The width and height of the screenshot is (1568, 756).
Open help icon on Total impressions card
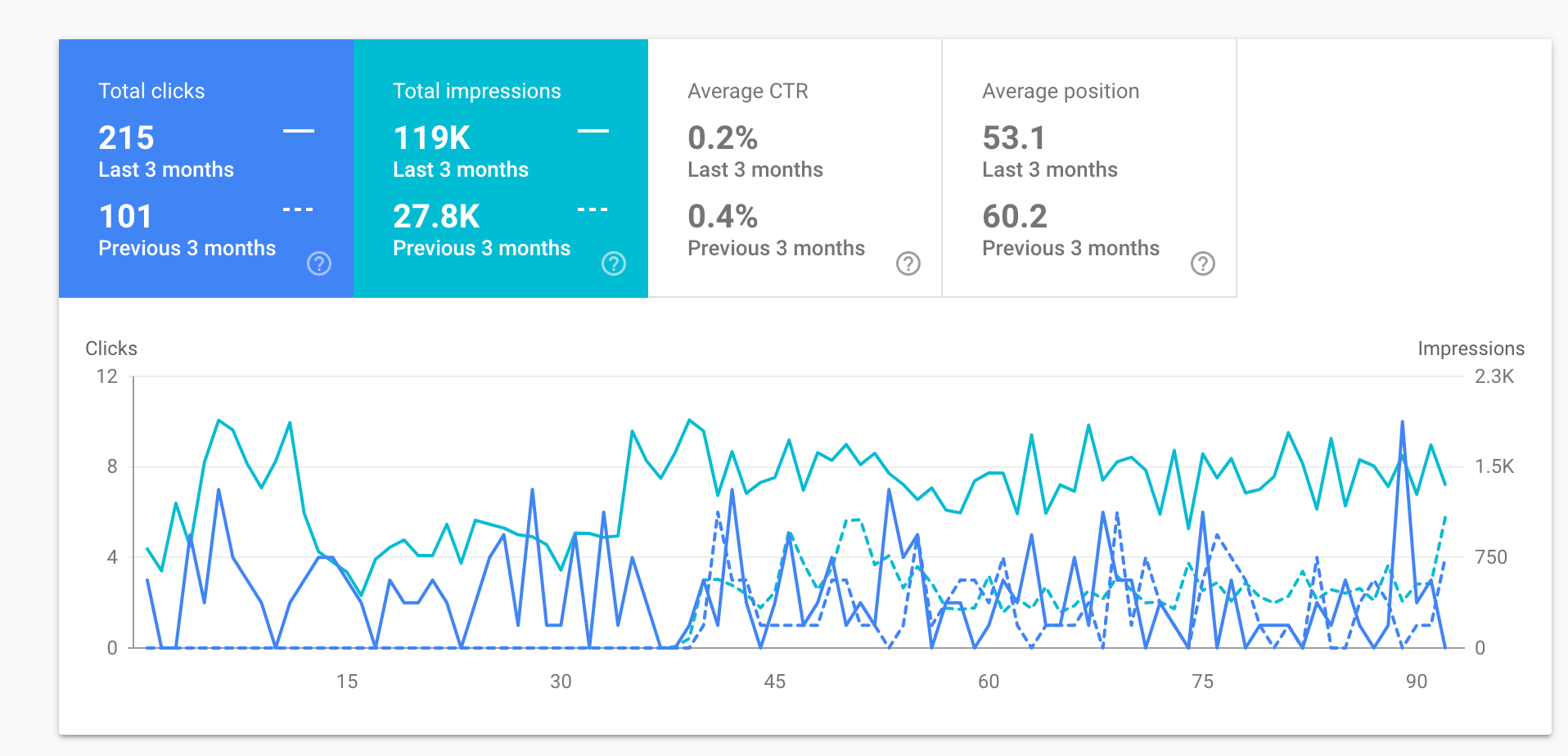click(x=614, y=263)
